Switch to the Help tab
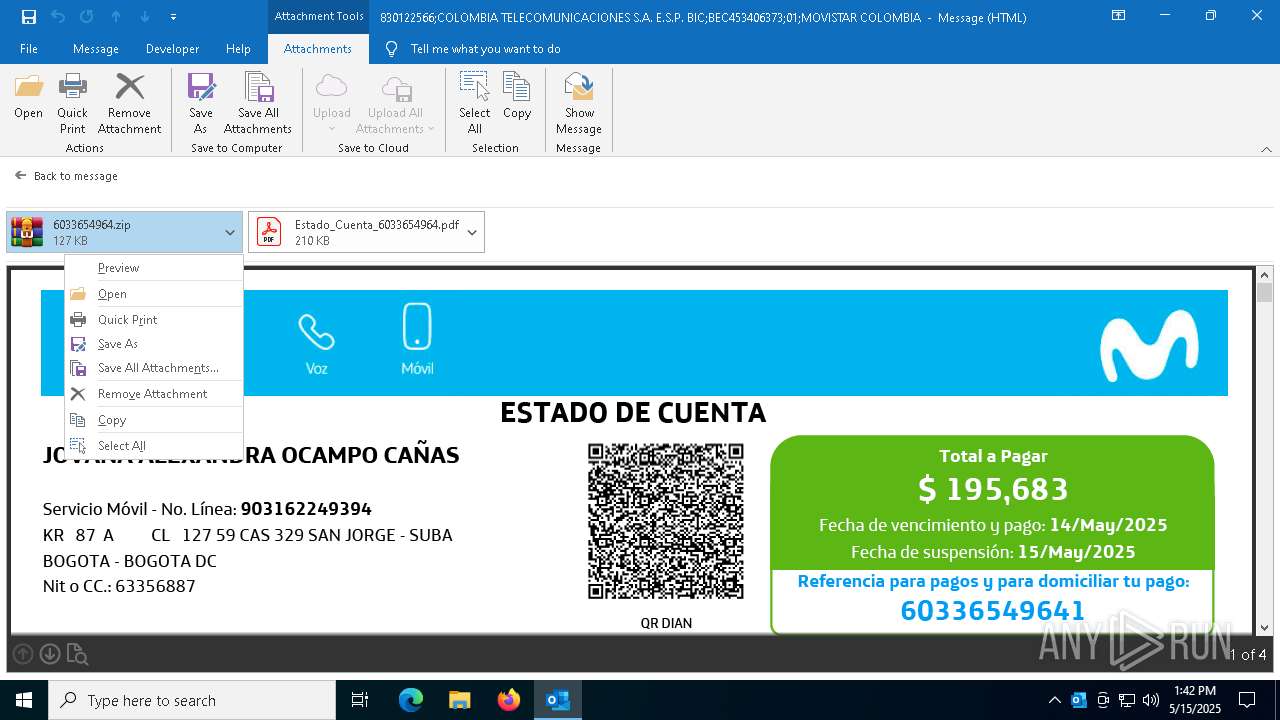 [x=238, y=49]
